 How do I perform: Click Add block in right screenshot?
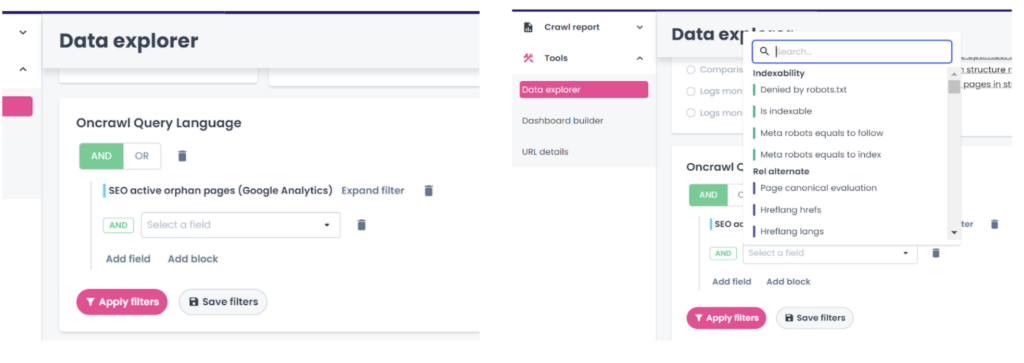pos(788,281)
